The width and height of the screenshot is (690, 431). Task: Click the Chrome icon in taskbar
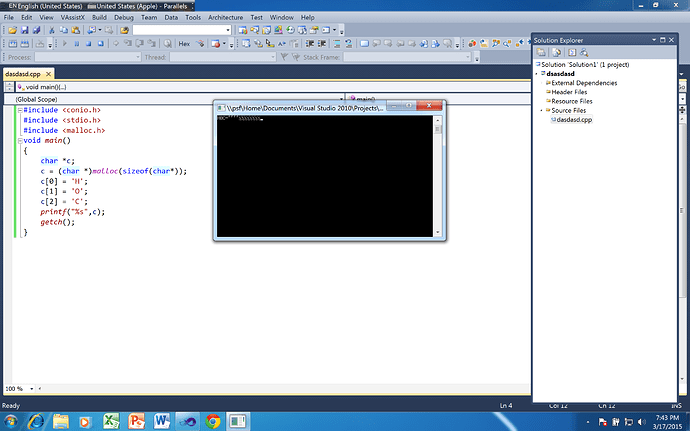click(x=213, y=421)
